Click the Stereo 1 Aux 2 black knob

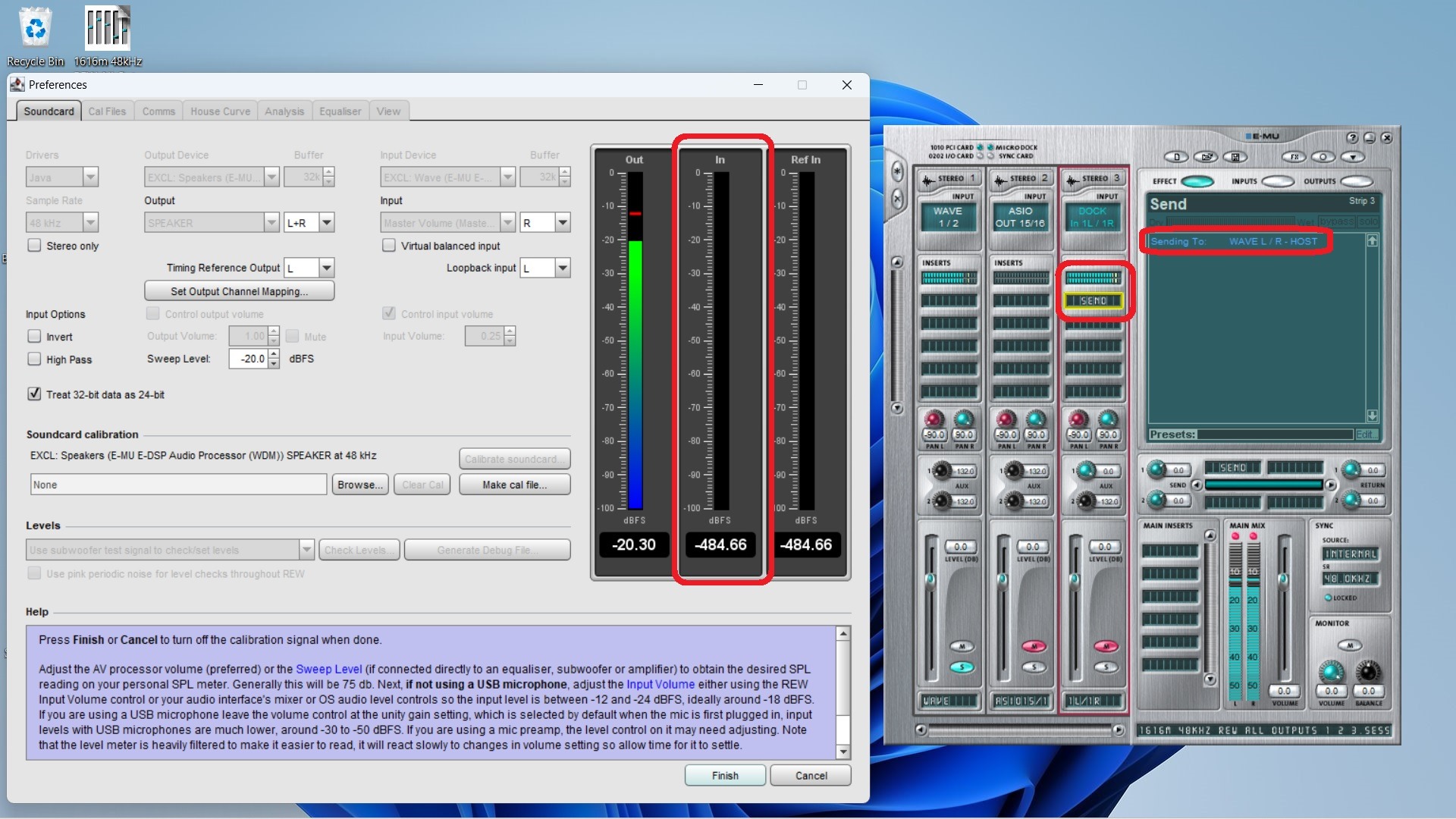click(x=942, y=500)
